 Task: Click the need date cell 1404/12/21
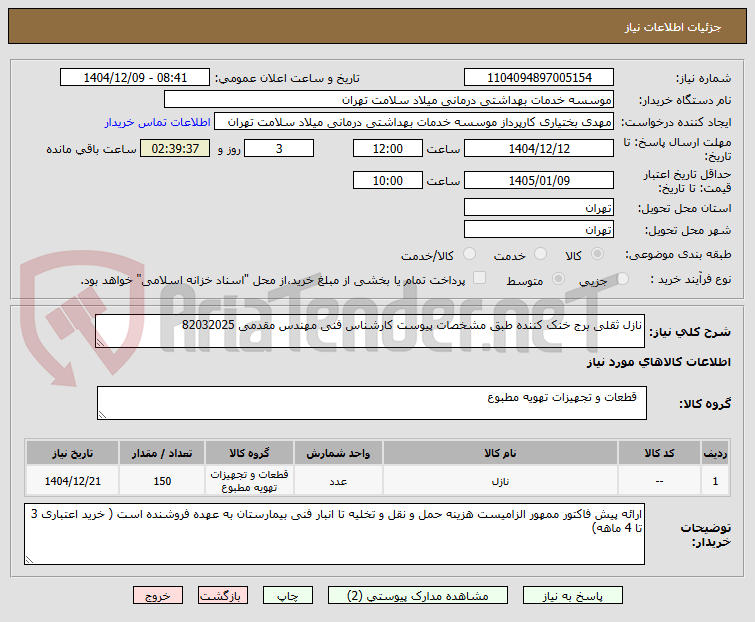click(x=73, y=481)
